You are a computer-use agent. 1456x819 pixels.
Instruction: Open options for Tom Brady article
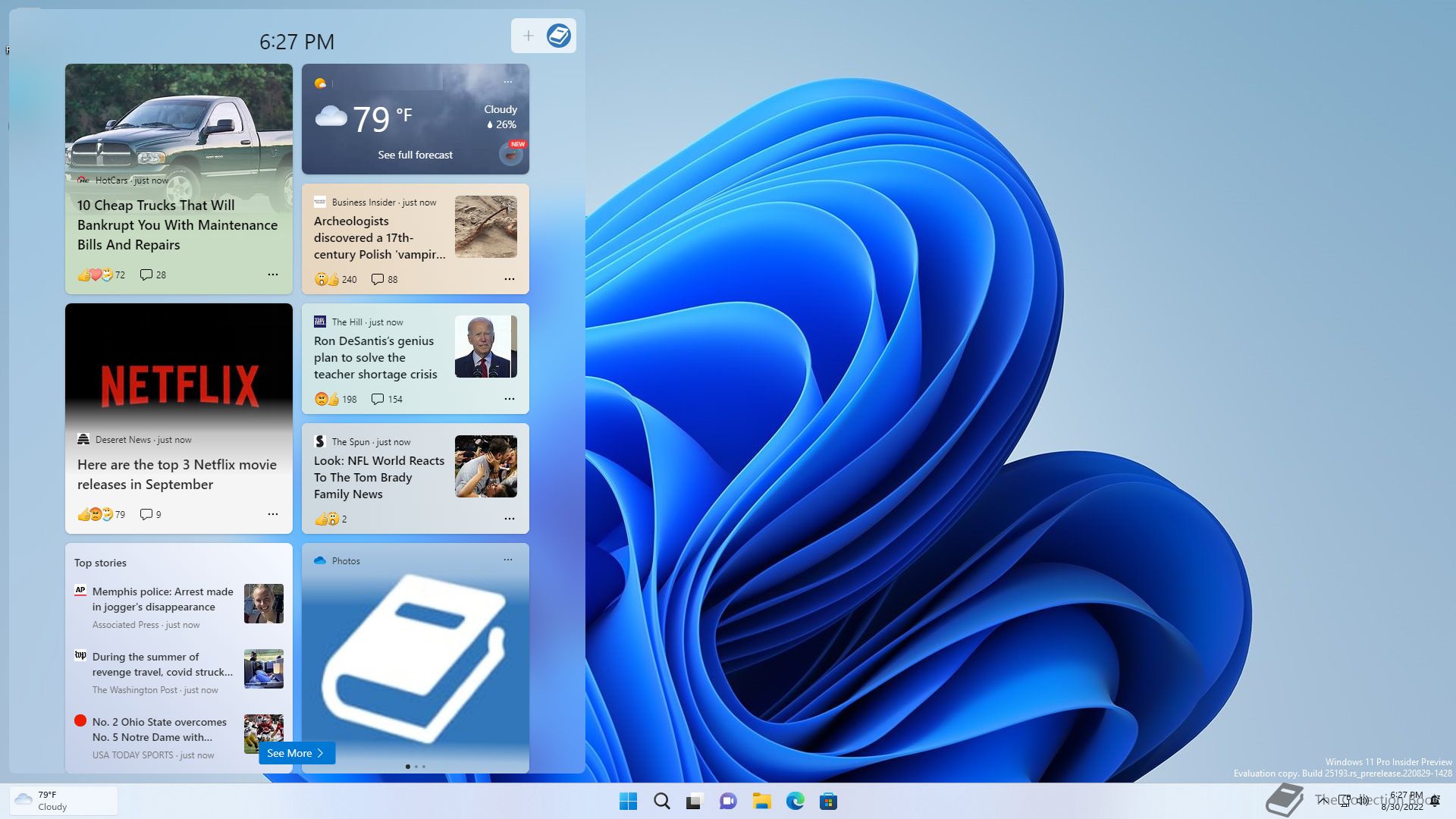click(x=510, y=519)
